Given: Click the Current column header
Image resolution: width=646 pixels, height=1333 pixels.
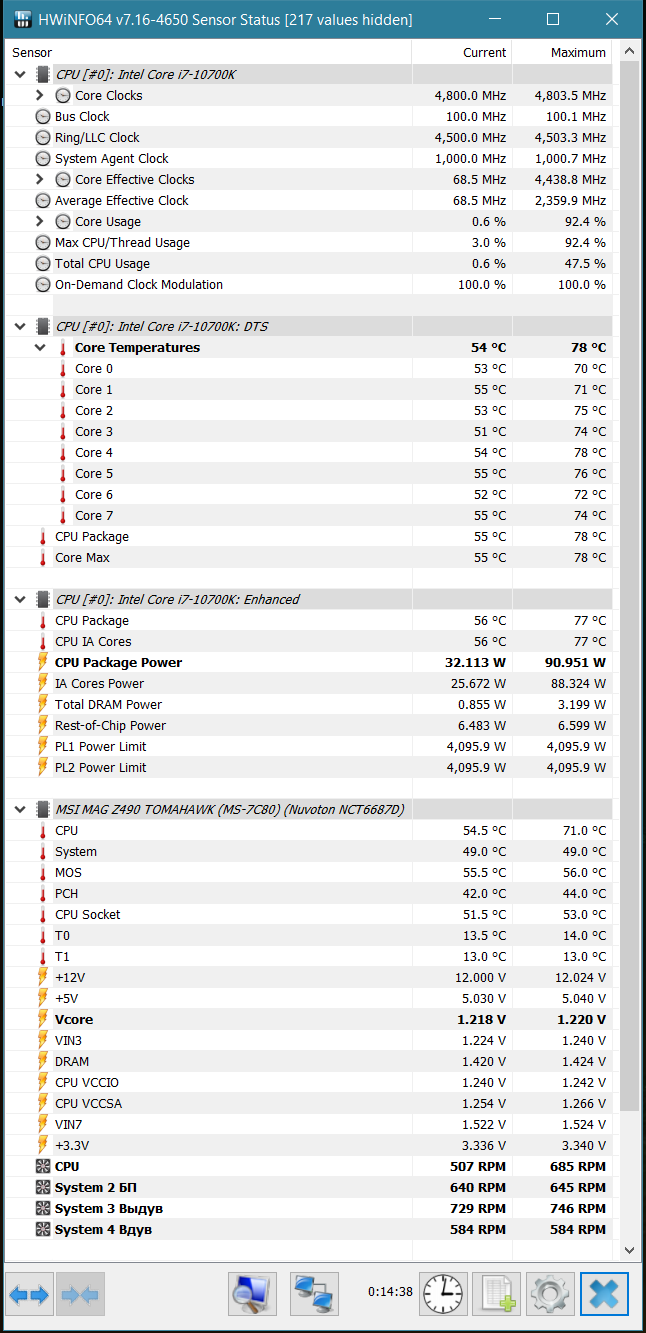Looking at the screenshot, I should pos(461,52).
